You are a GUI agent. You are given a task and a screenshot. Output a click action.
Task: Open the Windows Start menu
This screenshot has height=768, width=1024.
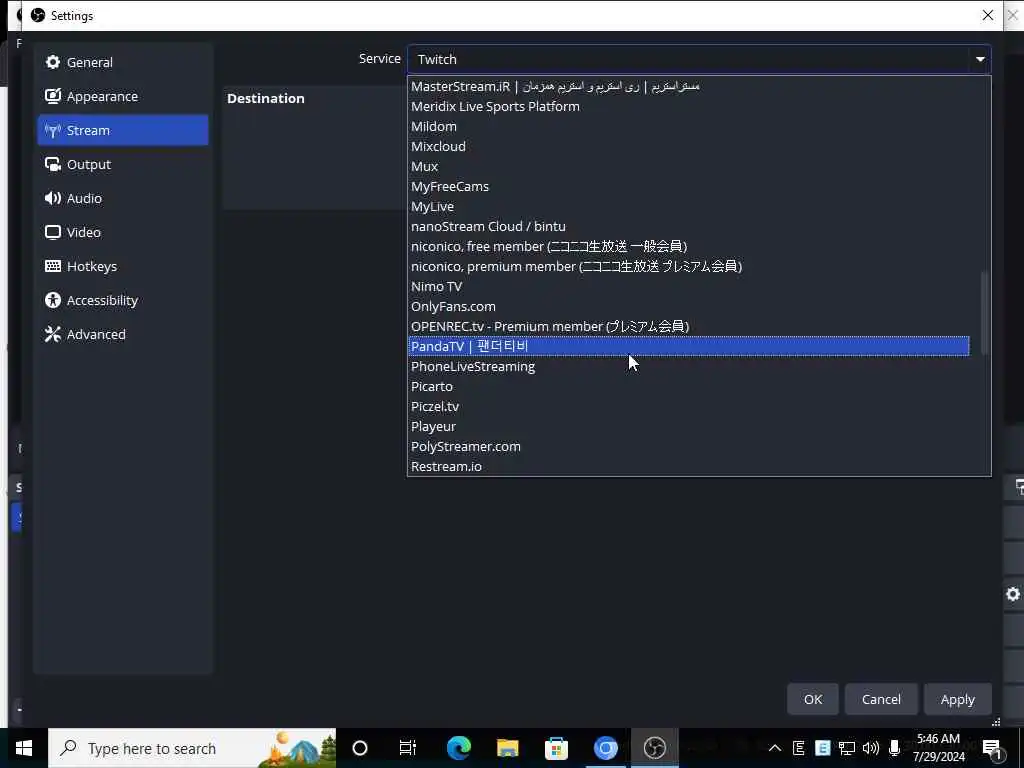tap(24, 748)
